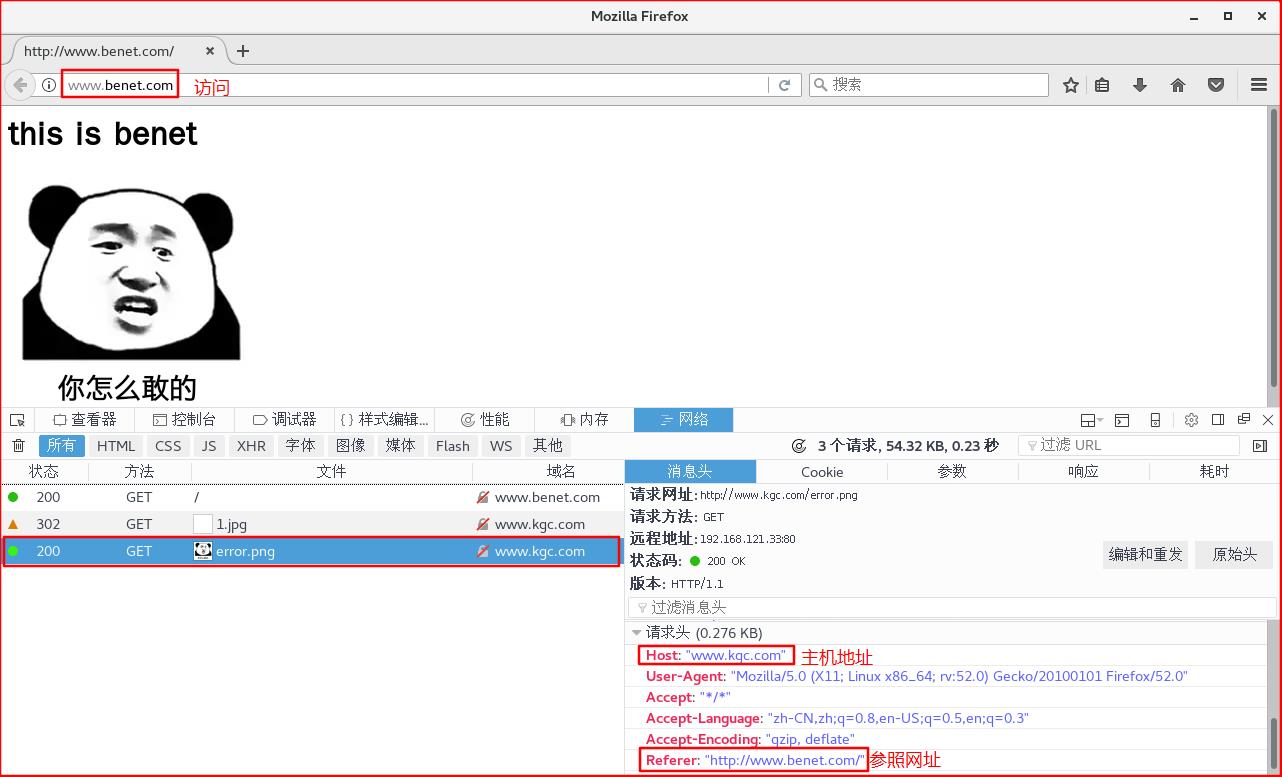1282x777 pixels.
Task: Filter requests by JS type
Action: tap(209, 446)
